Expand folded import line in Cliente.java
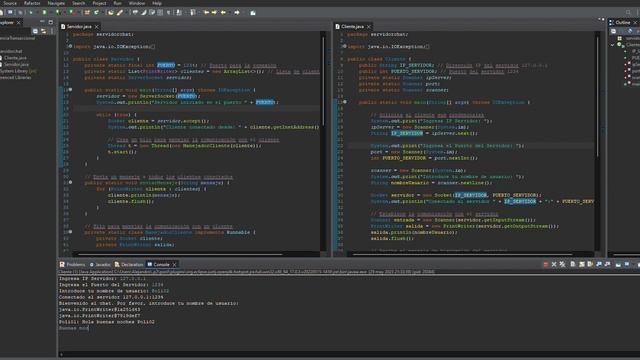Viewport: 640px width, 360px height. (x=345, y=46)
